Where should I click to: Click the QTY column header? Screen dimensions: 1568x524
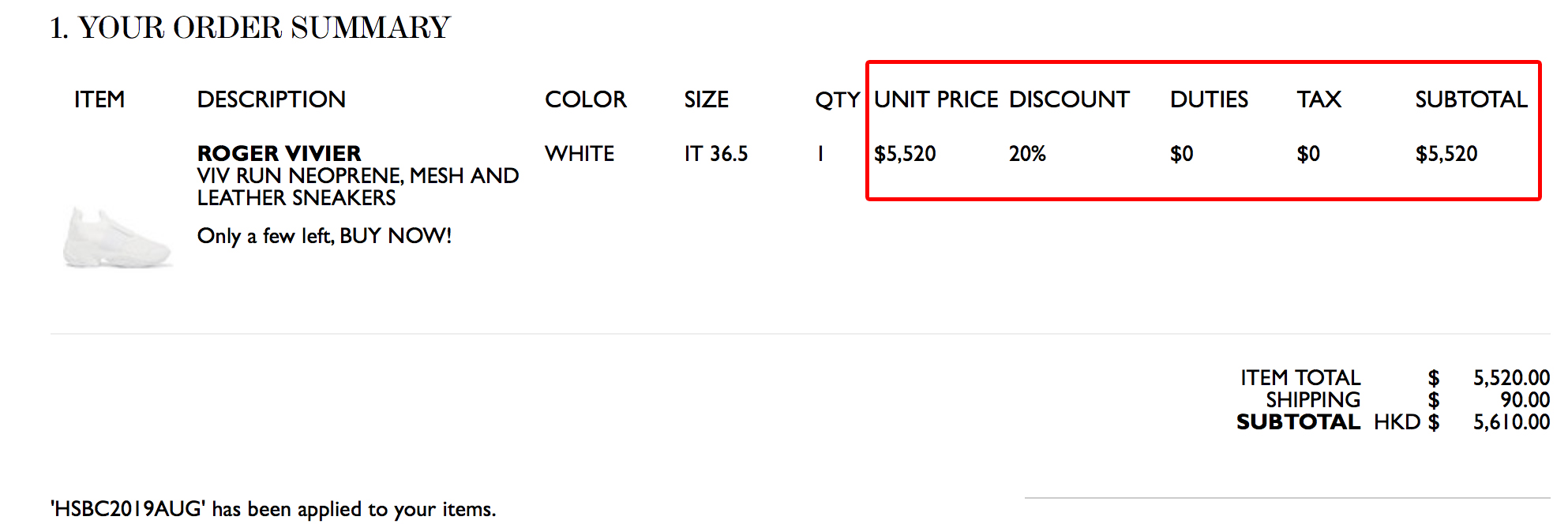tap(838, 100)
